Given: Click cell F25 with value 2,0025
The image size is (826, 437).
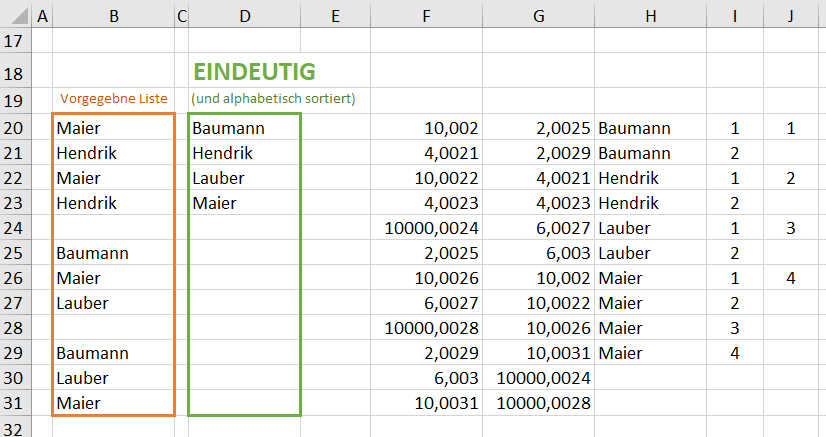Looking at the screenshot, I should tap(427, 253).
